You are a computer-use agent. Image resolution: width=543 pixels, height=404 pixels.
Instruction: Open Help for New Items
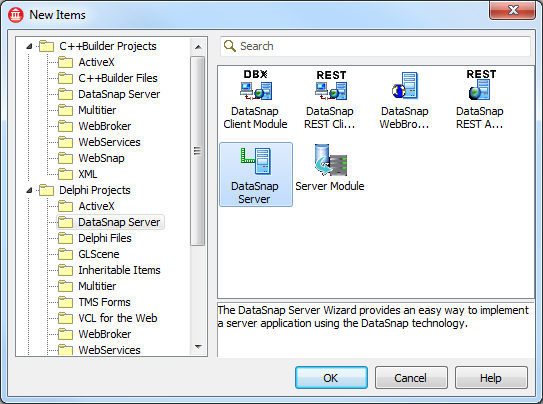point(491,378)
